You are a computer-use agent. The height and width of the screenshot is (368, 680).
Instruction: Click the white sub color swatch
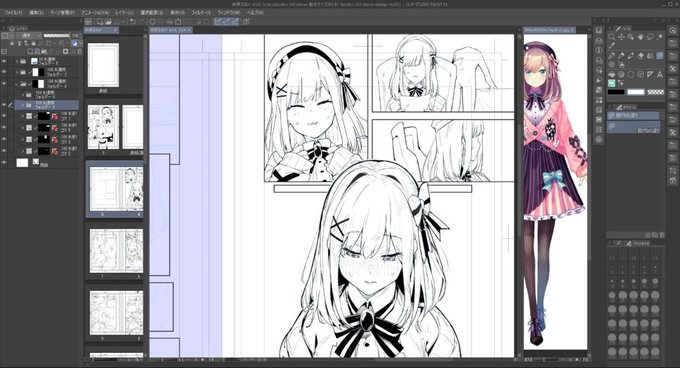point(636,92)
